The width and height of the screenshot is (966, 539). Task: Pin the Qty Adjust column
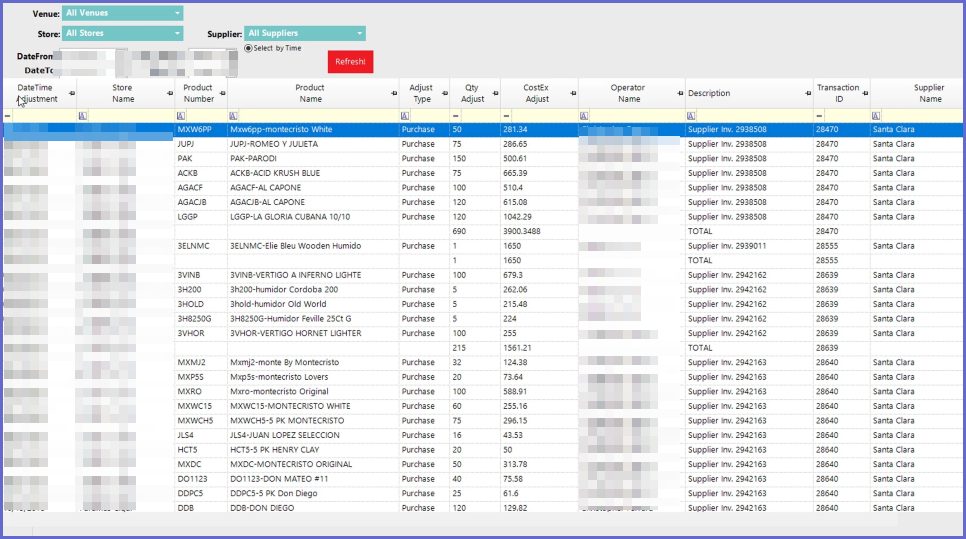[495, 94]
